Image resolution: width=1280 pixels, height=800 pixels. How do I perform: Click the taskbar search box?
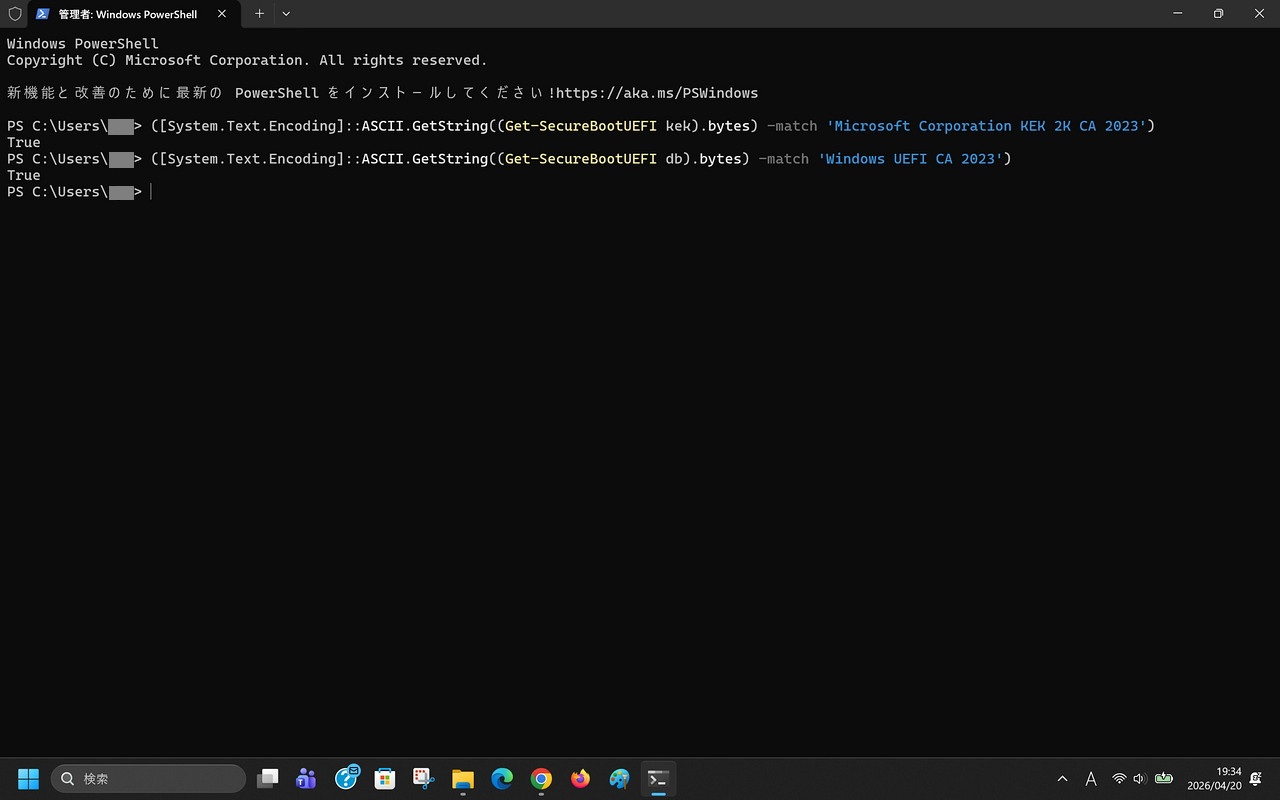click(148, 778)
